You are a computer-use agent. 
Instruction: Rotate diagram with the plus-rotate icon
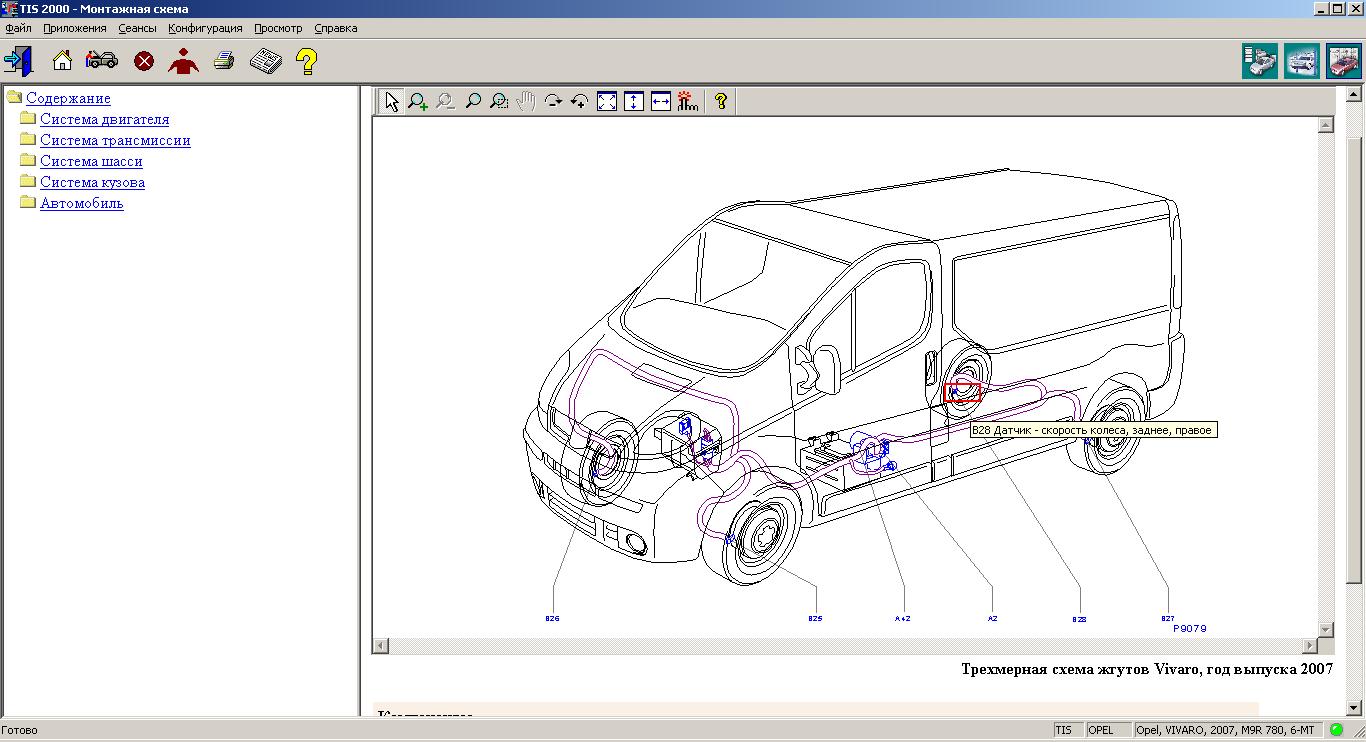(x=579, y=101)
